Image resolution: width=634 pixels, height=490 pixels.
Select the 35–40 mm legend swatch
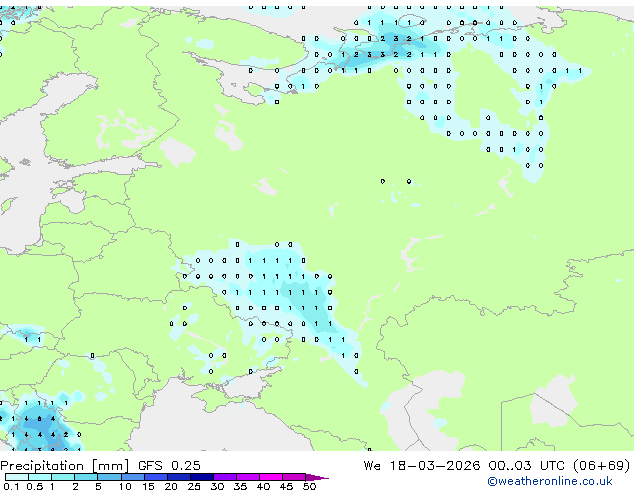click(x=248, y=477)
